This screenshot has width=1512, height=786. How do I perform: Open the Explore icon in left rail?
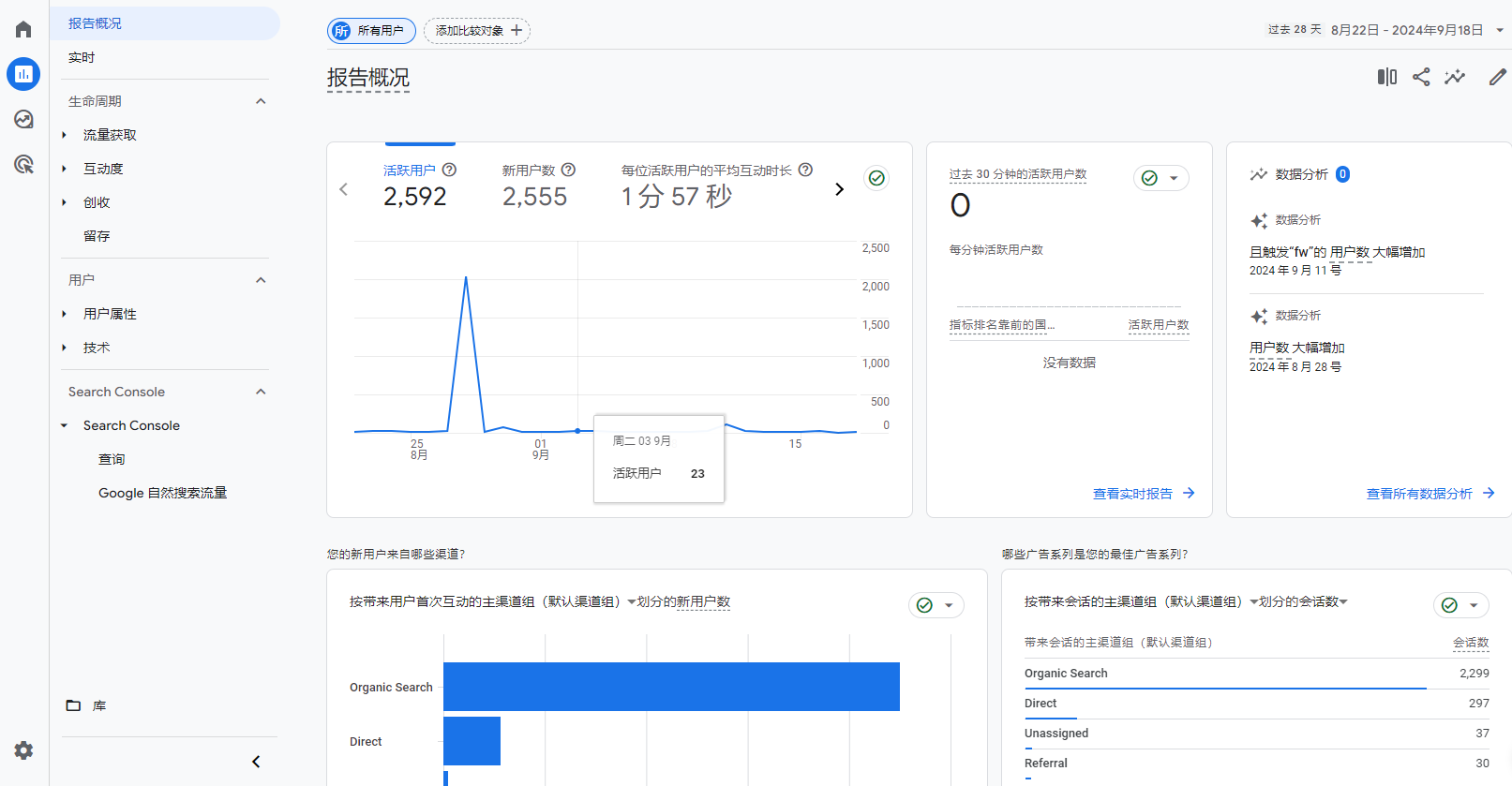coord(23,119)
